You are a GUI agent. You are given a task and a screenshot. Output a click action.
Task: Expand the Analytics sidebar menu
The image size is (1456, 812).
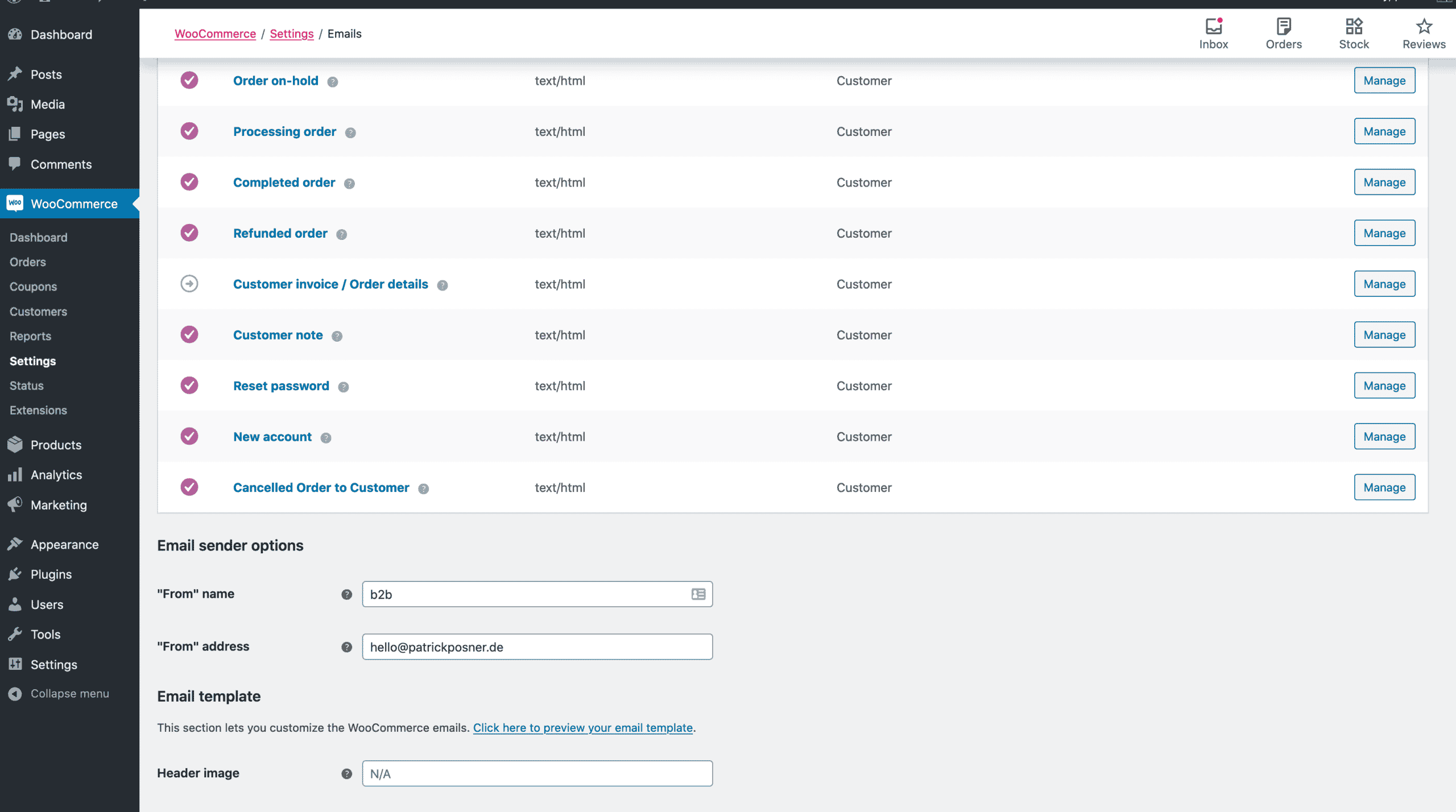click(x=56, y=475)
